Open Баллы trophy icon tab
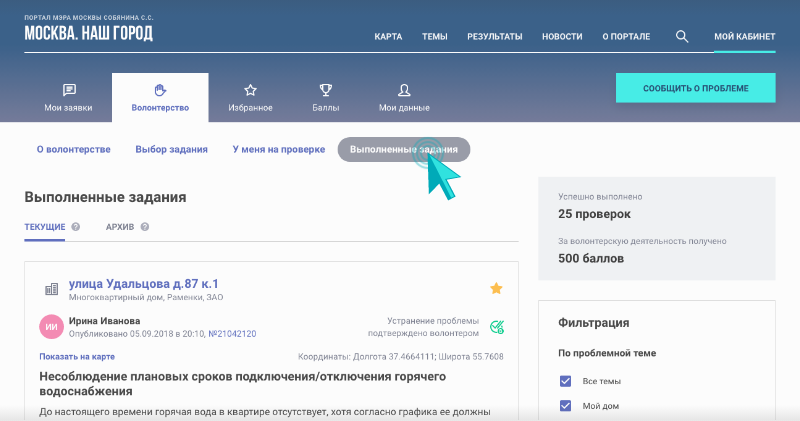Viewport: 800px width, 421px height. click(325, 90)
